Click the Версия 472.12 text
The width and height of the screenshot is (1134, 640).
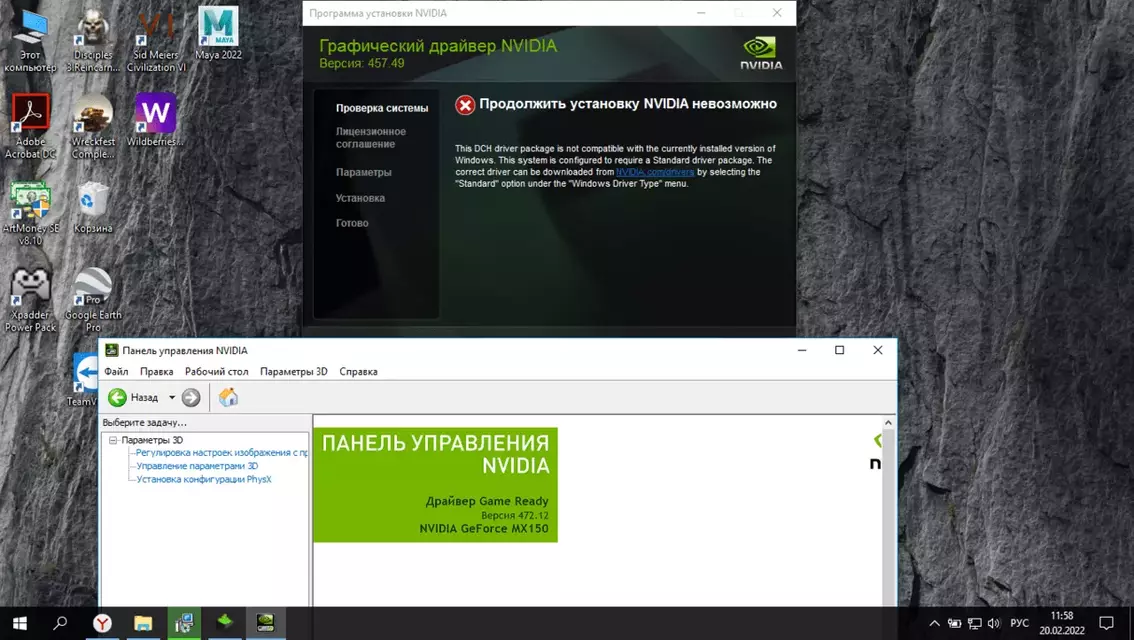point(514,516)
